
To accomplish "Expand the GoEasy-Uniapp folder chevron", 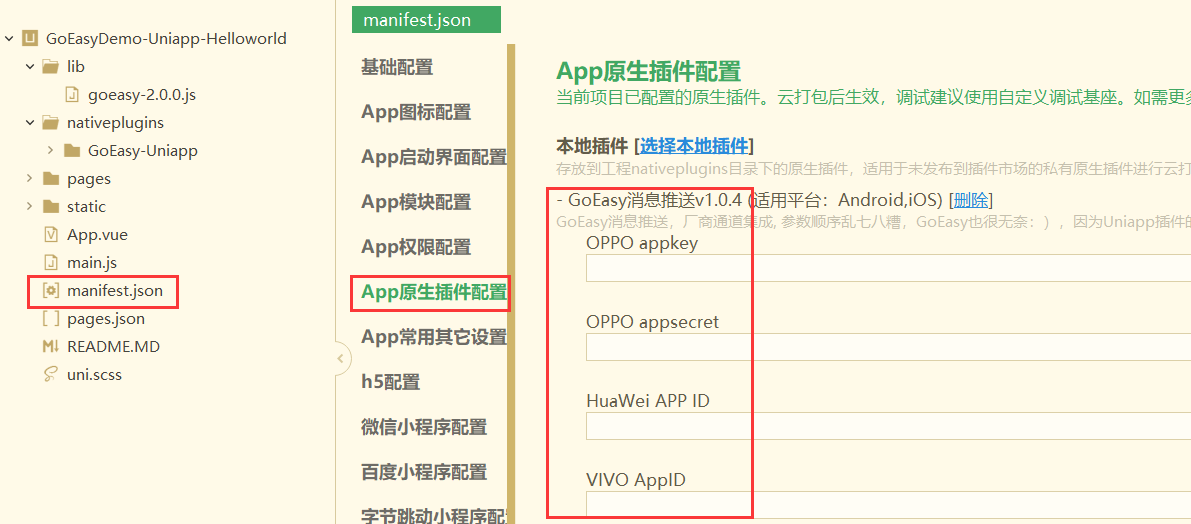I will click(51, 150).
